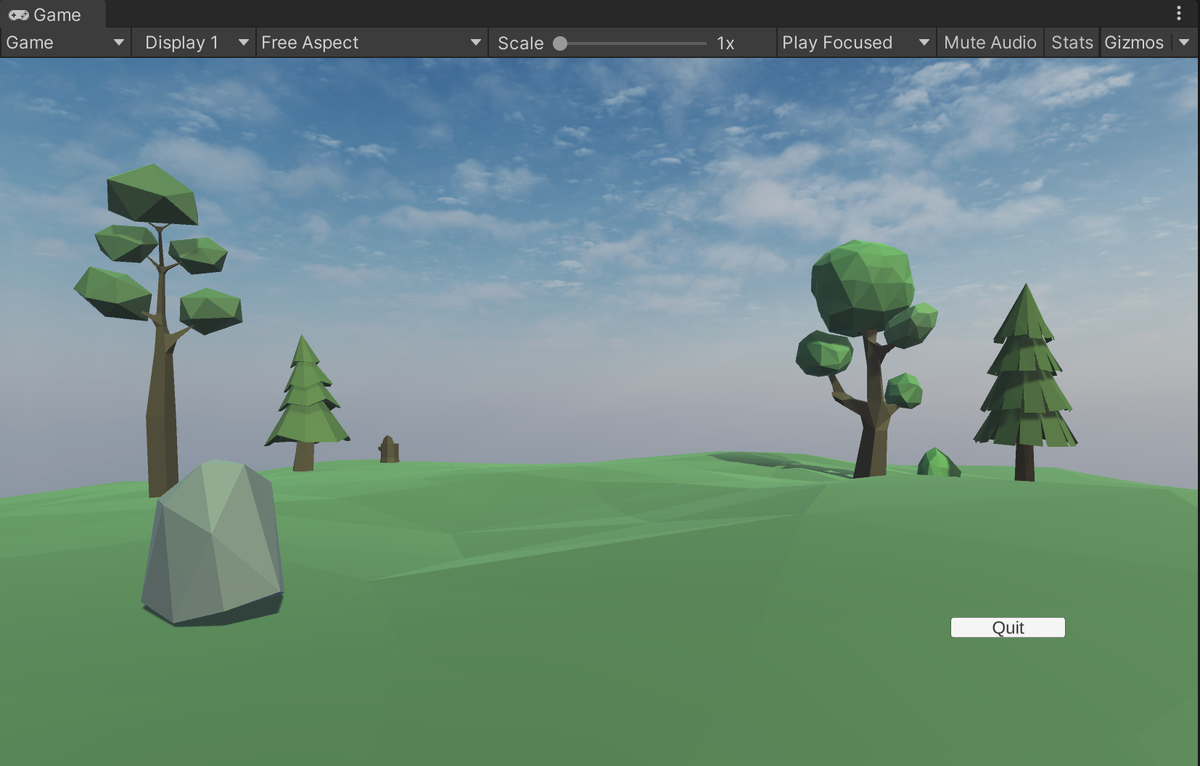The image size is (1200, 766).
Task: Open the Game view mode dropdown
Action: point(66,43)
